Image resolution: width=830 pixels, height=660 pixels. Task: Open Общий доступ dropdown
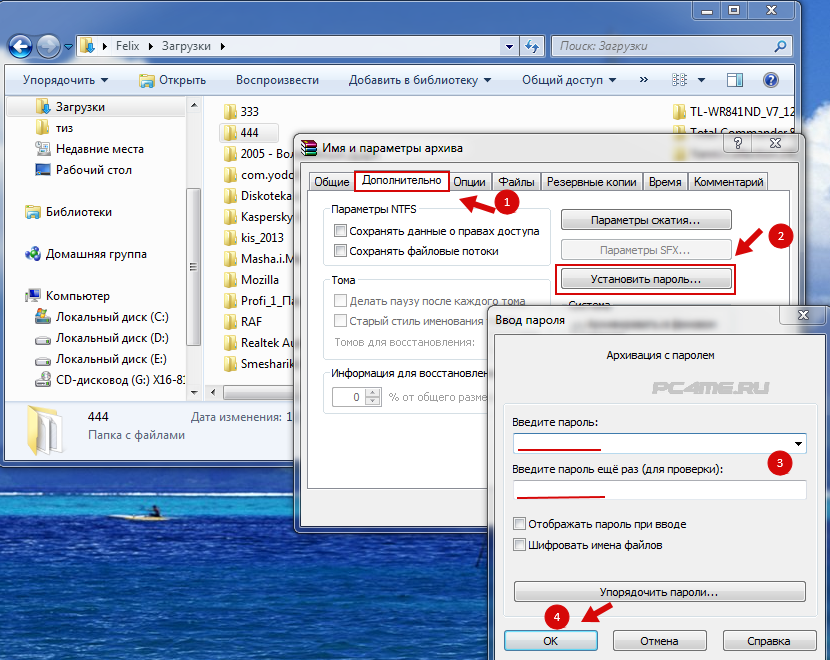(569, 80)
